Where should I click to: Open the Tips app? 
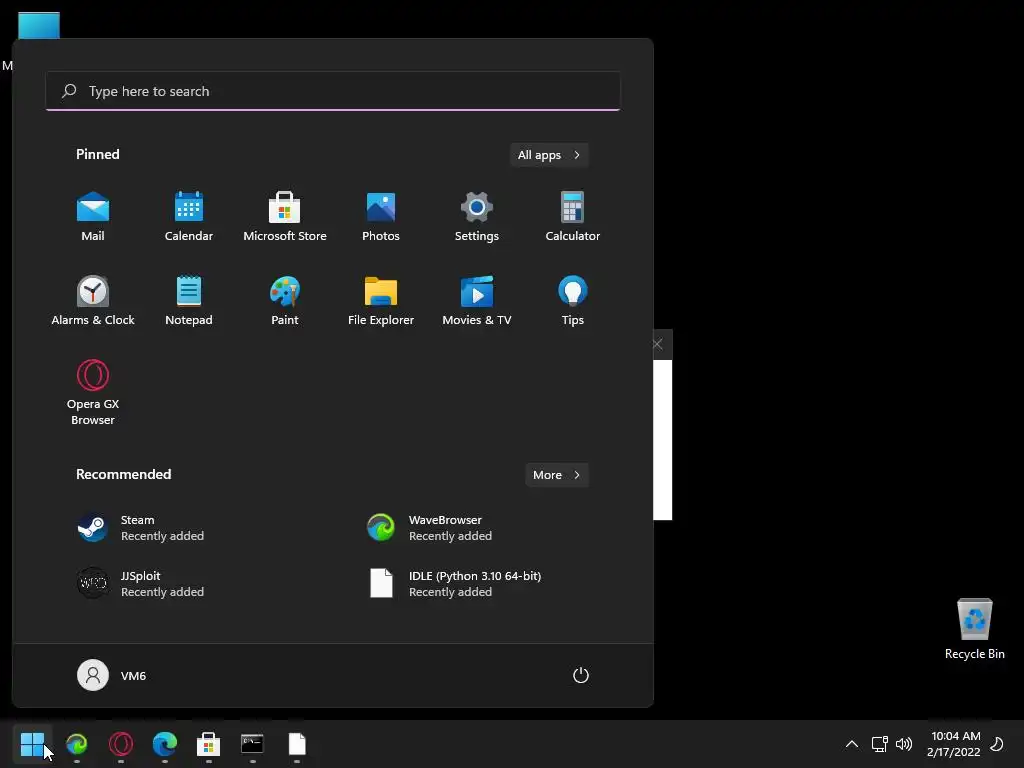pos(573,300)
